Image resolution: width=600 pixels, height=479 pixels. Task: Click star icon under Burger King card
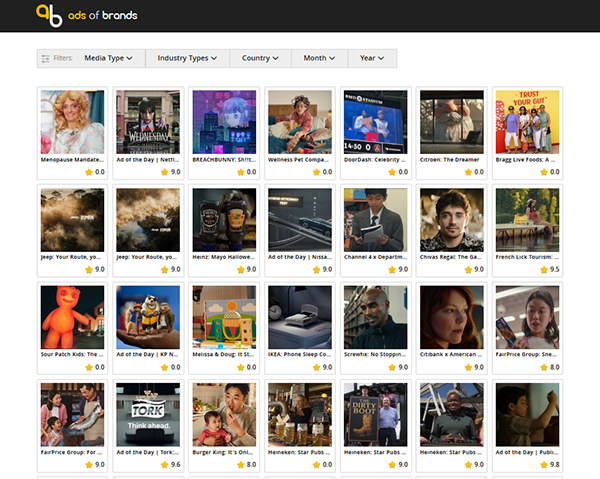pos(239,464)
